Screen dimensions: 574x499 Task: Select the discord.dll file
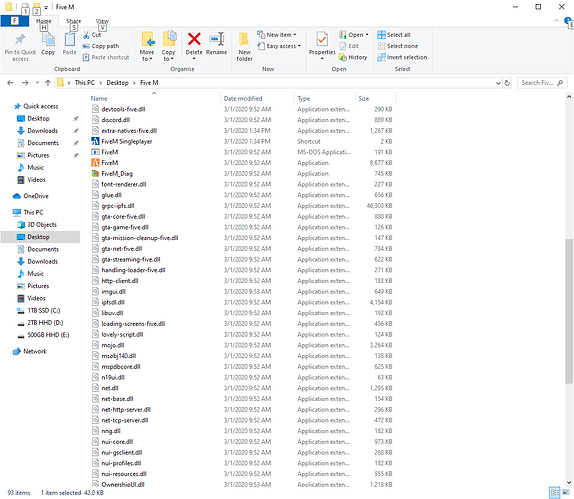(116, 120)
